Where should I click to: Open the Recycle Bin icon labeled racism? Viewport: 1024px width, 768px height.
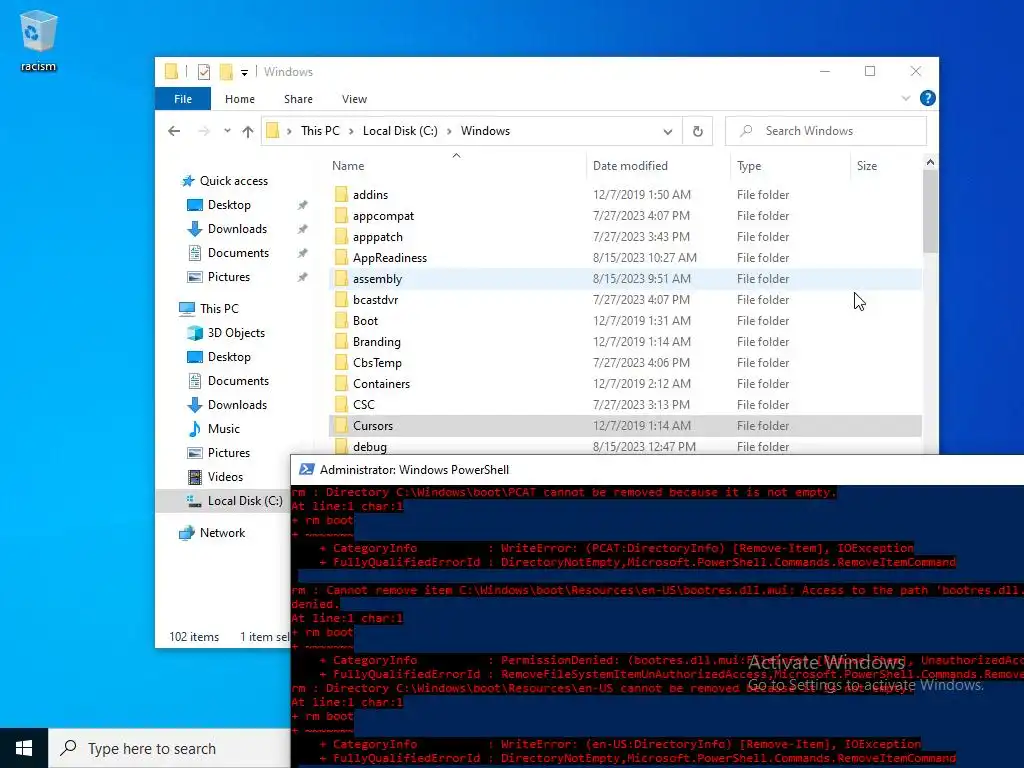click(39, 40)
